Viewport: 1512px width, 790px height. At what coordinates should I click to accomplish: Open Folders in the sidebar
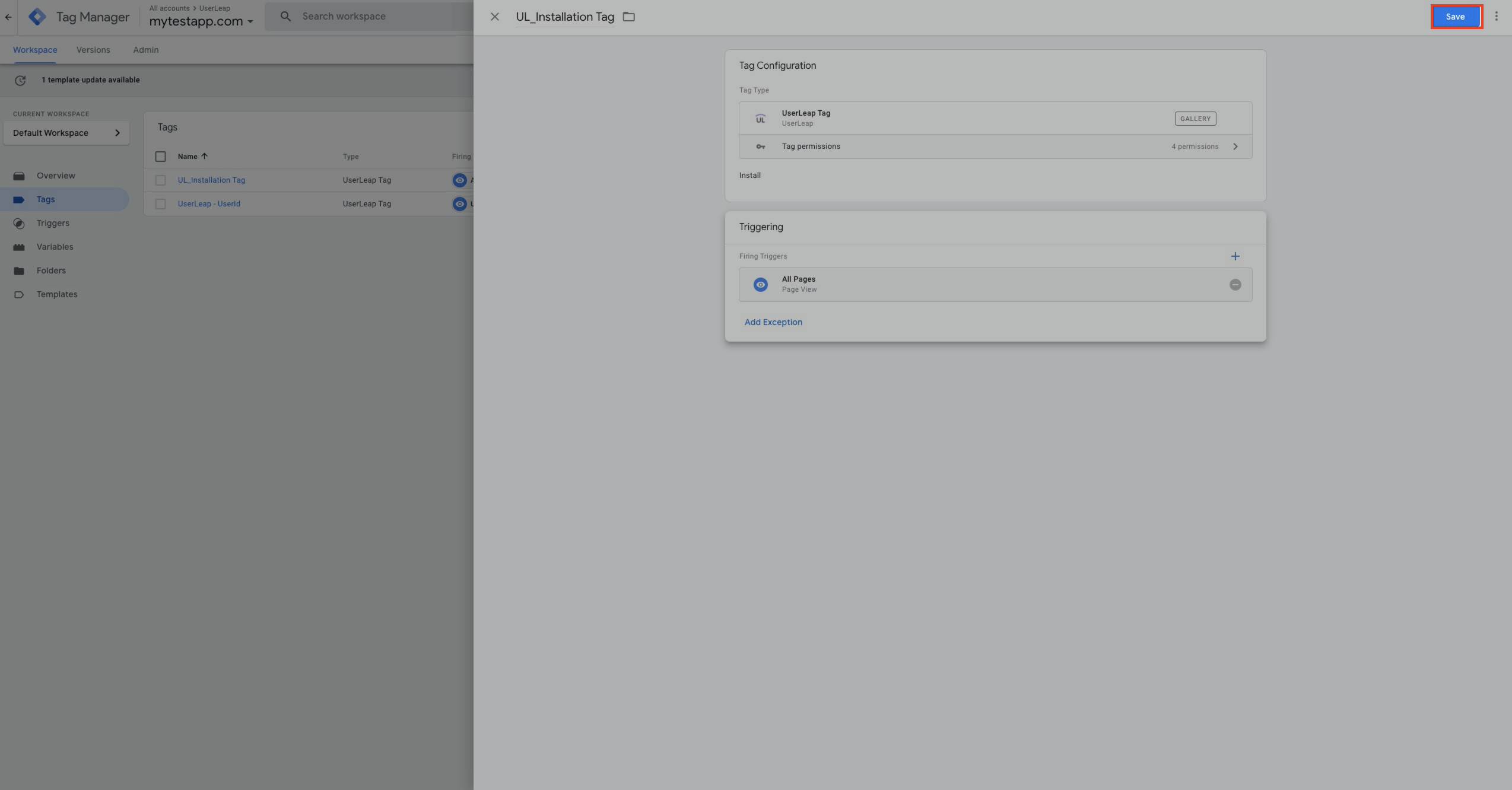tap(65, 270)
